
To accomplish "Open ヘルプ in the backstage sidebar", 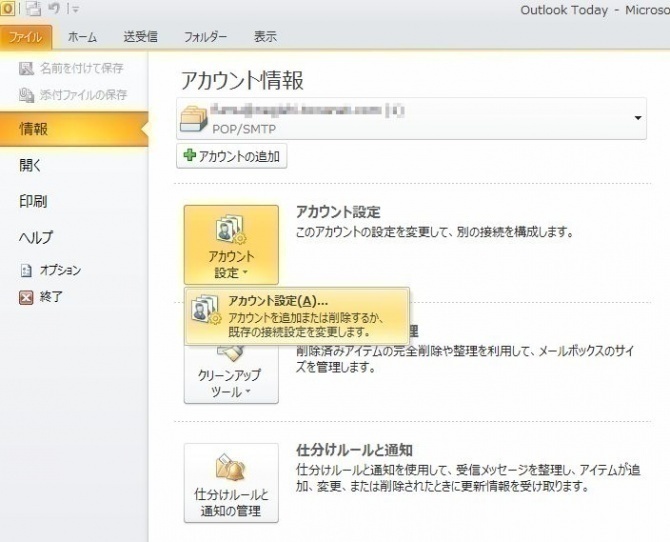I will pyautogui.click(x=36, y=237).
